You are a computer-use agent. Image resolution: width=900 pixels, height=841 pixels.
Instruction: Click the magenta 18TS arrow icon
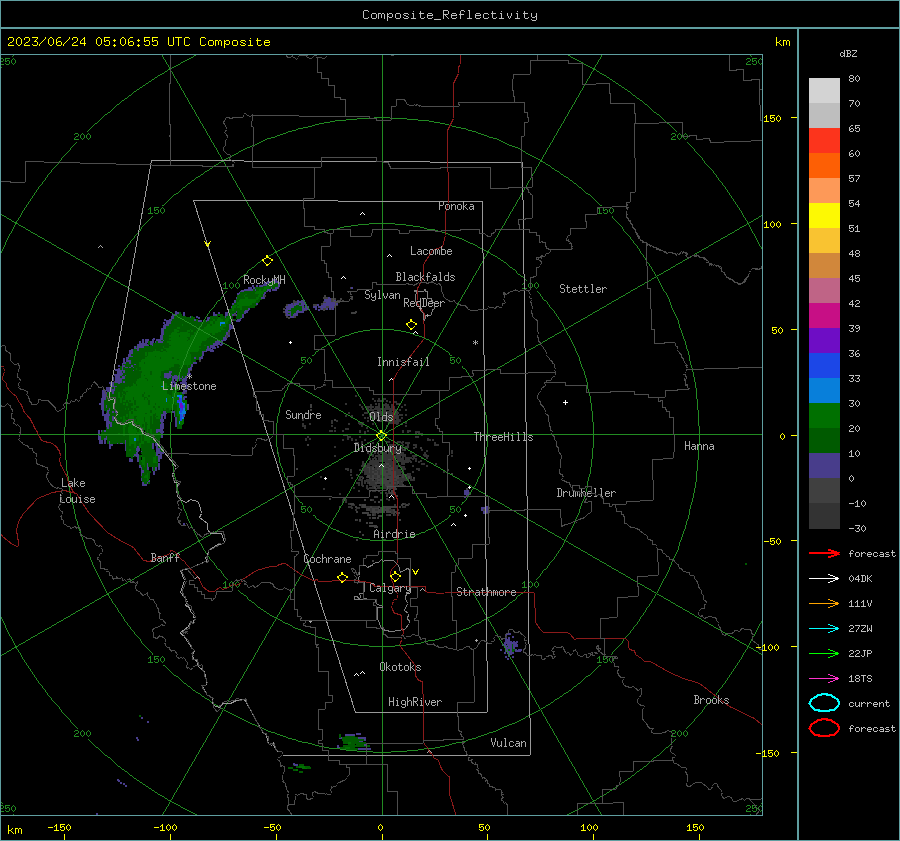(x=824, y=679)
